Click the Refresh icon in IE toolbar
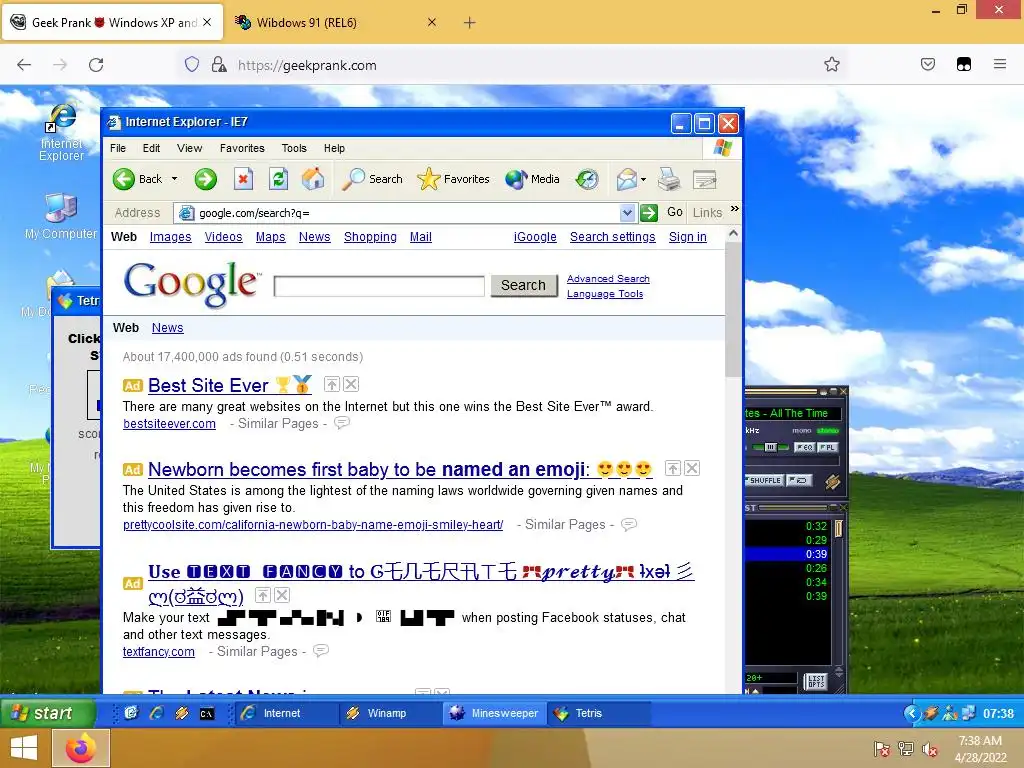This screenshot has height=768, width=1024. 279,179
